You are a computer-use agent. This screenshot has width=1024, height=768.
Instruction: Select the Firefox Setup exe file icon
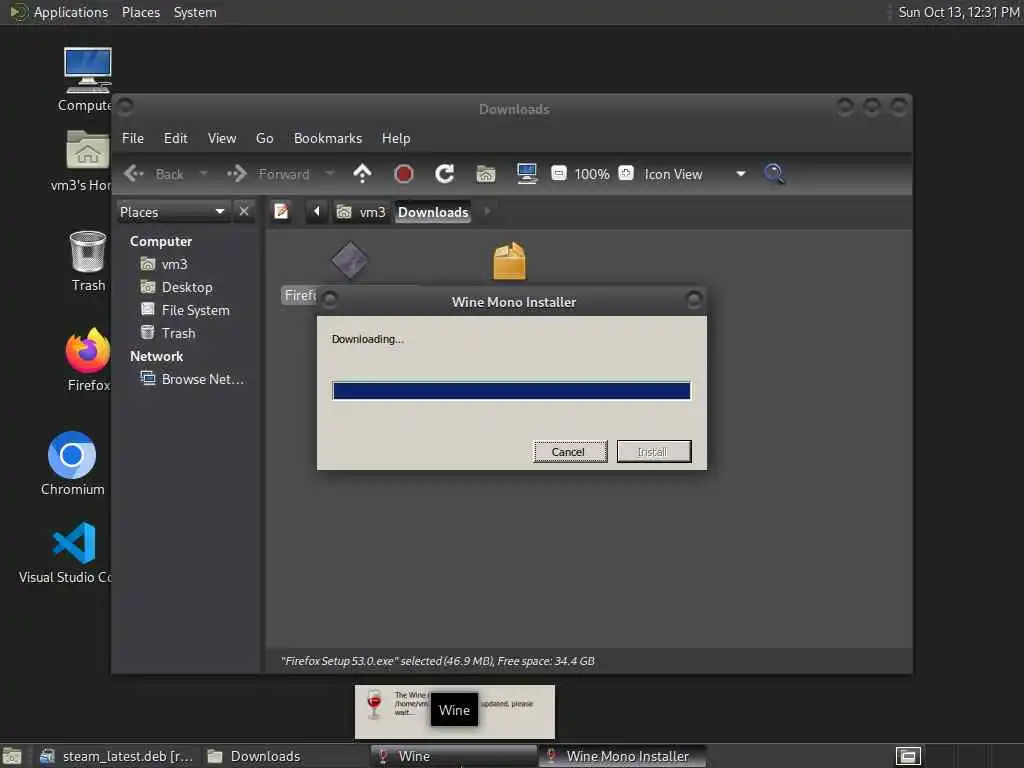pyautogui.click(x=350, y=261)
